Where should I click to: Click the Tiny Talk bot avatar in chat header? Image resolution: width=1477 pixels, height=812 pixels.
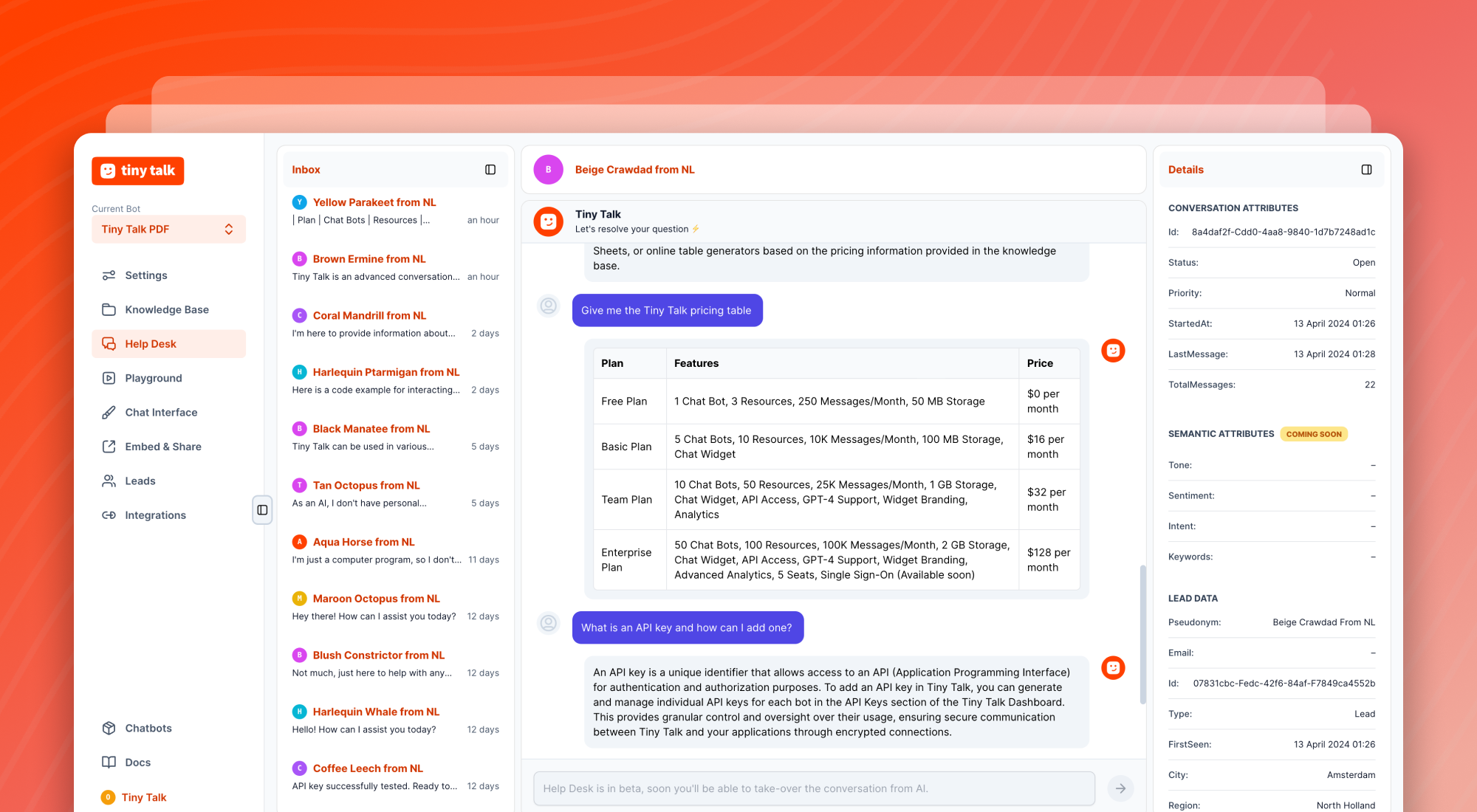click(x=549, y=221)
